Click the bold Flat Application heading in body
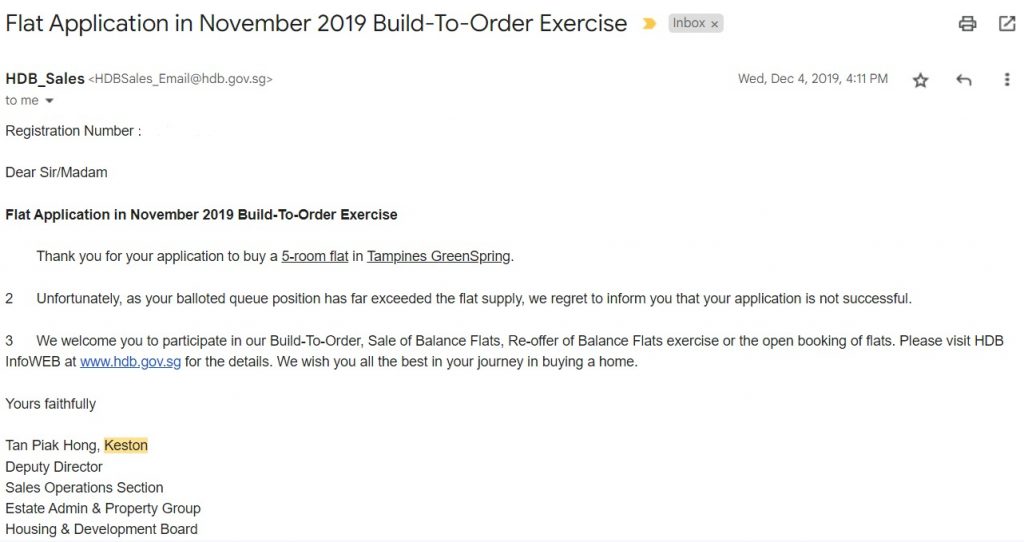1024x542 pixels. click(201, 215)
